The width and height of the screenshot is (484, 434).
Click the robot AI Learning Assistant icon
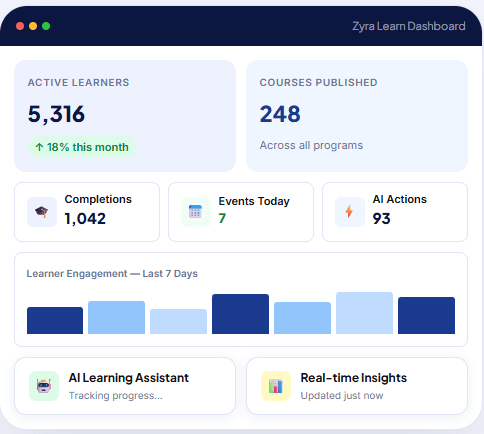(x=44, y=386)
